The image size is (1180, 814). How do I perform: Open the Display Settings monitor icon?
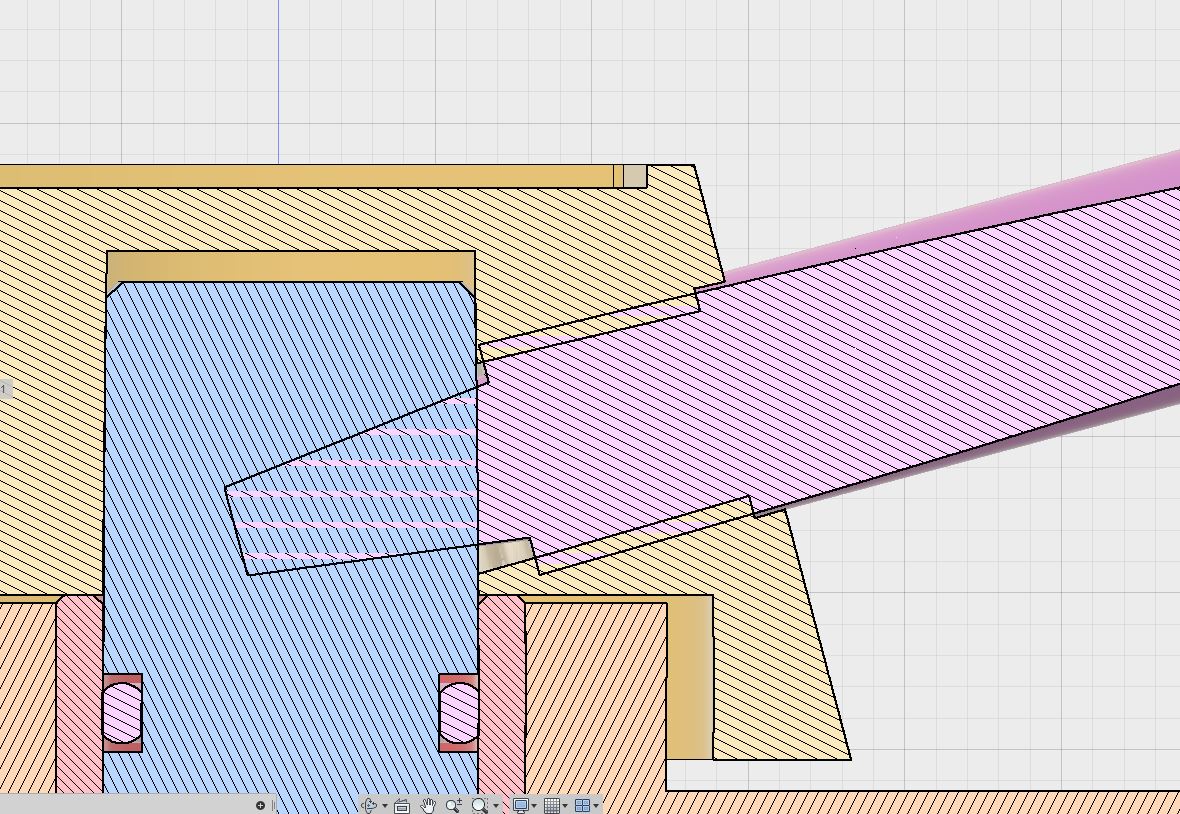521,806
